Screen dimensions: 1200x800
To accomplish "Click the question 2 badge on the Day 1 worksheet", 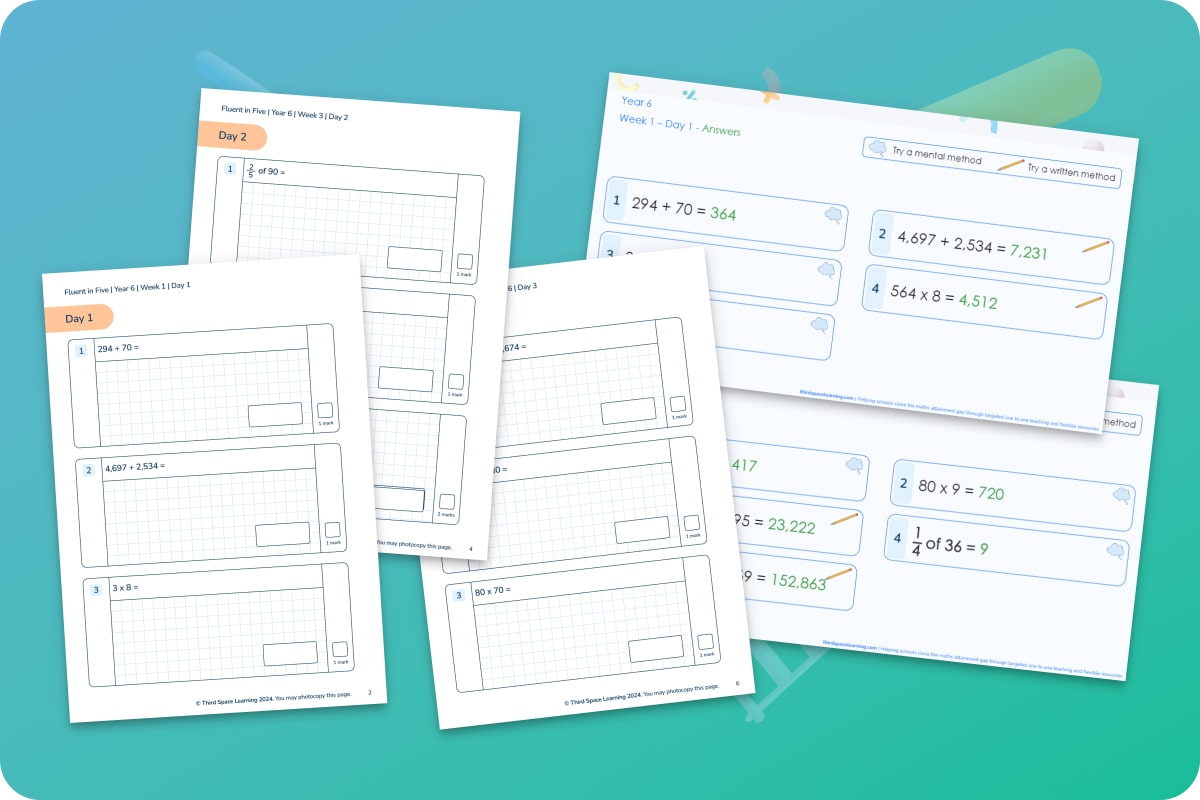I will pyautogui.click(x=89, y=470).
